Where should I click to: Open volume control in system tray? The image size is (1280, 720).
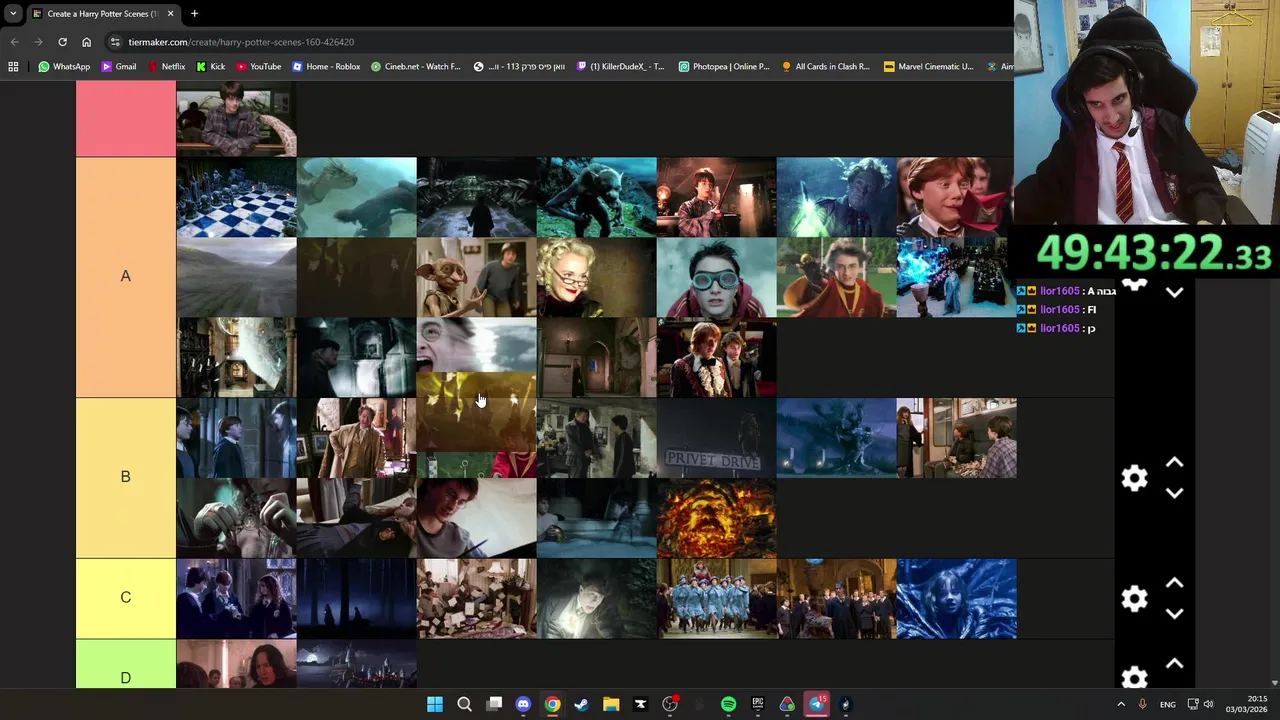pos(1209,704)
